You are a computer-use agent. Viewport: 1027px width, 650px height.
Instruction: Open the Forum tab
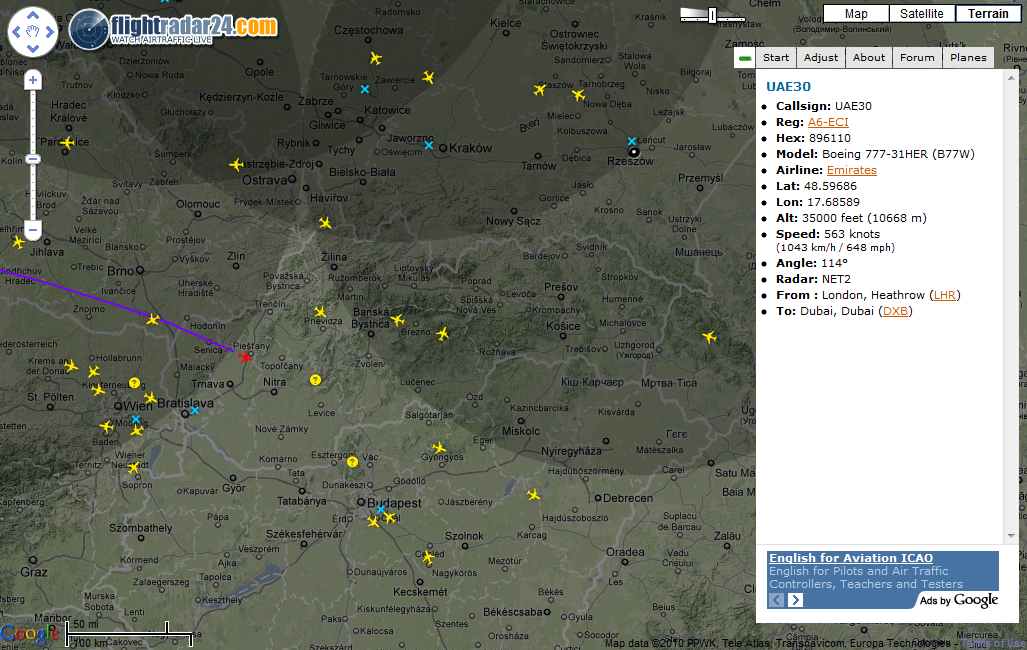point(917,58)
